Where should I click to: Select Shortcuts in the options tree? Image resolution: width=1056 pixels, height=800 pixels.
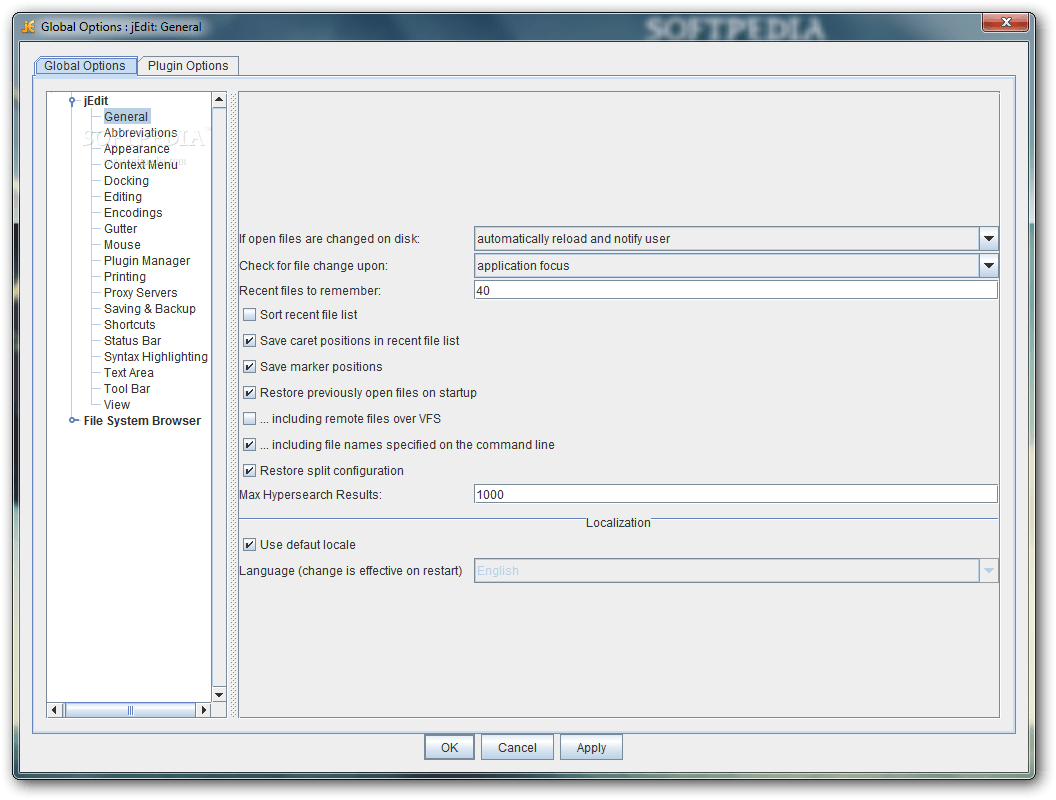click(x=129, y=325)
